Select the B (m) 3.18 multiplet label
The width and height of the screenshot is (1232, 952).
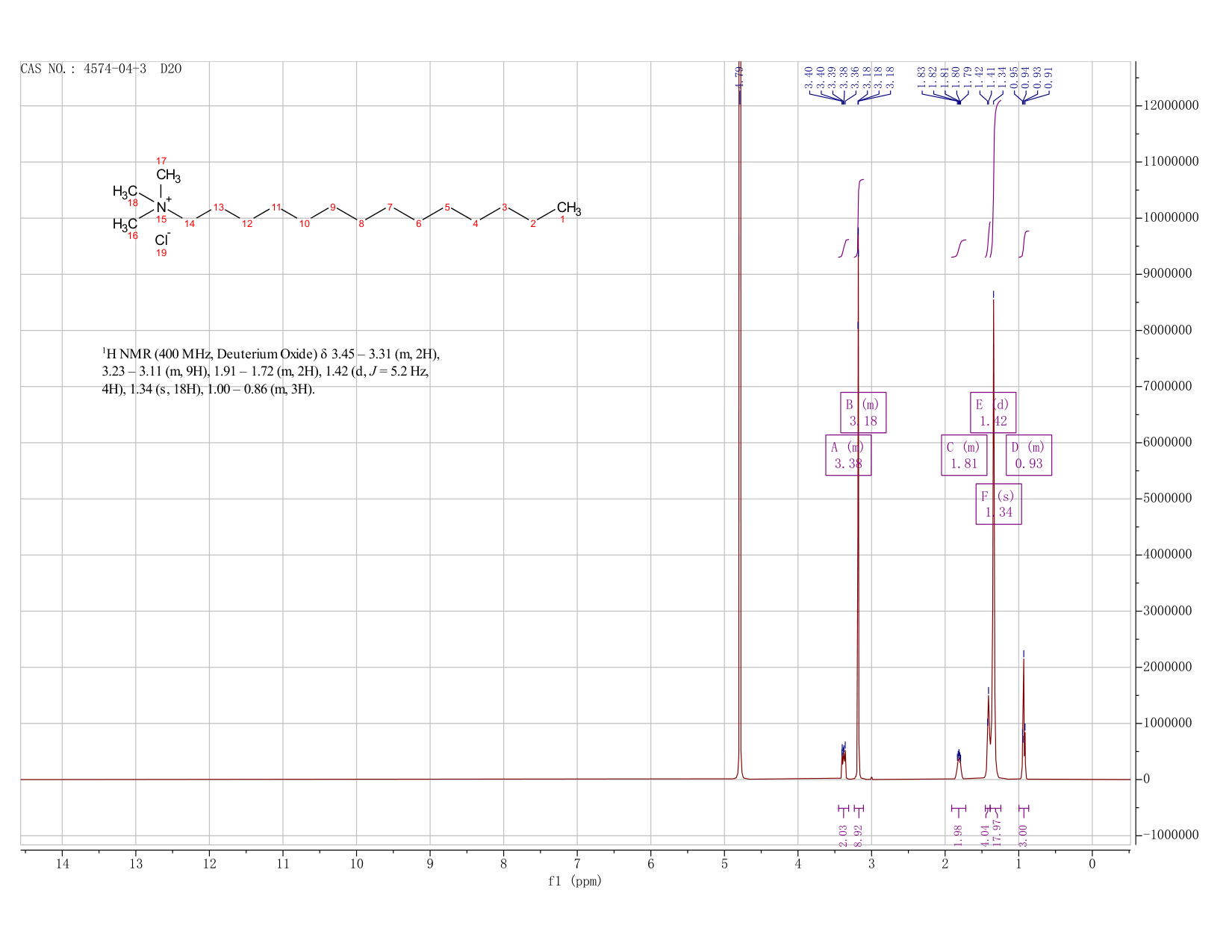click(863, 412)
